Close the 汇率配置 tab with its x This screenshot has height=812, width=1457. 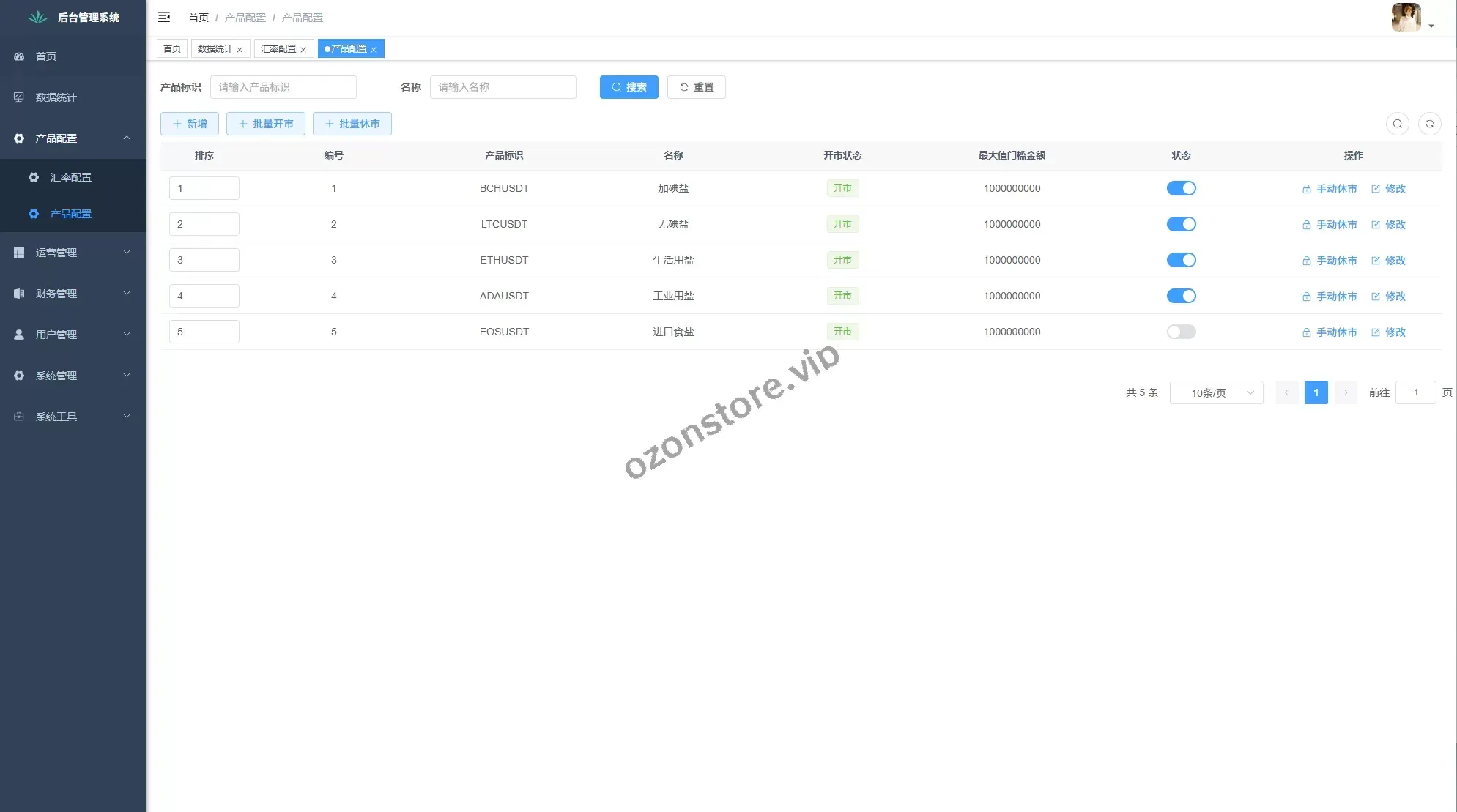tap(303, 50)
